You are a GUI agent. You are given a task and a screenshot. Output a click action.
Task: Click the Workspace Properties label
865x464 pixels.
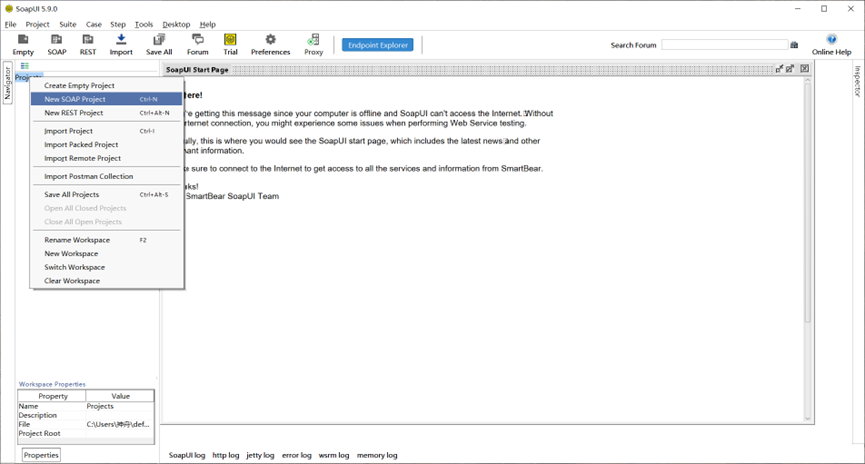[x=52, y=384]
